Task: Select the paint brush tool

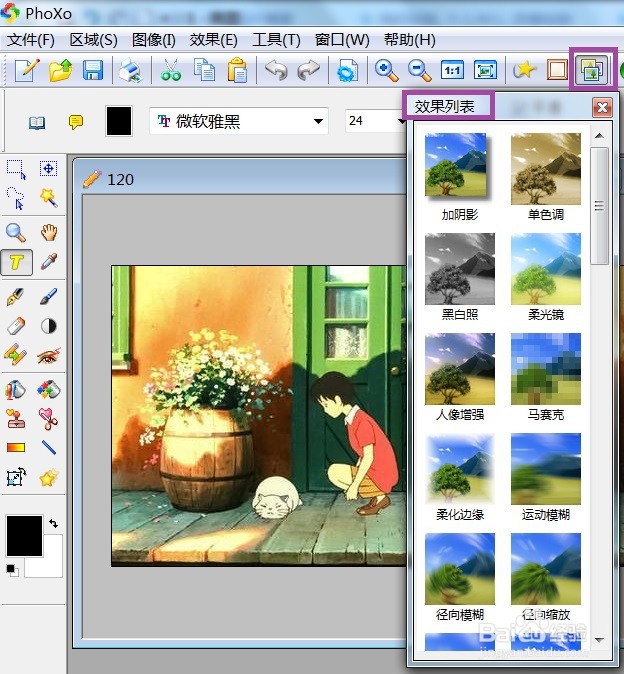Action: 49,297
